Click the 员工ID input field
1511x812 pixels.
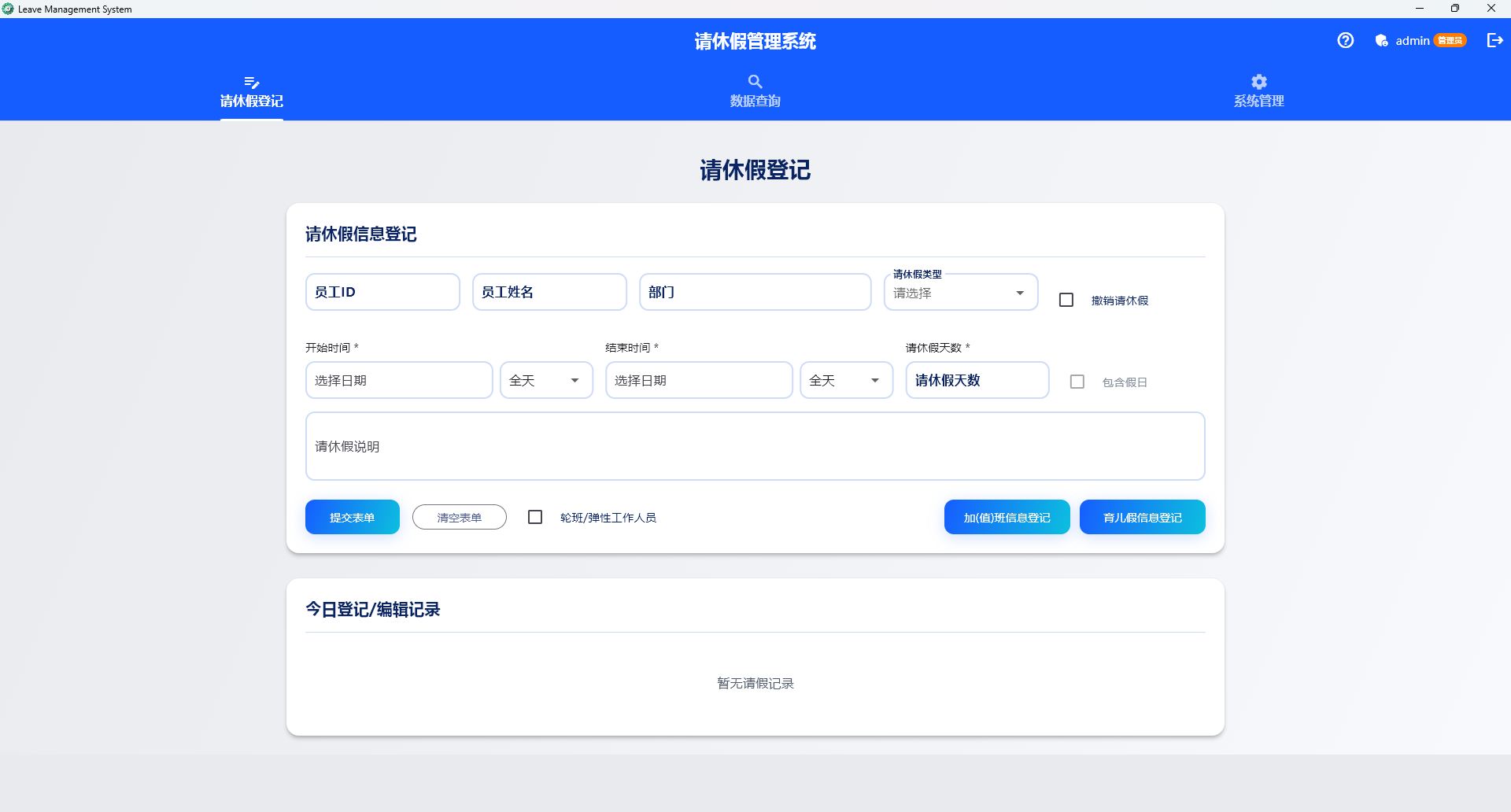(x=382, y=293)
